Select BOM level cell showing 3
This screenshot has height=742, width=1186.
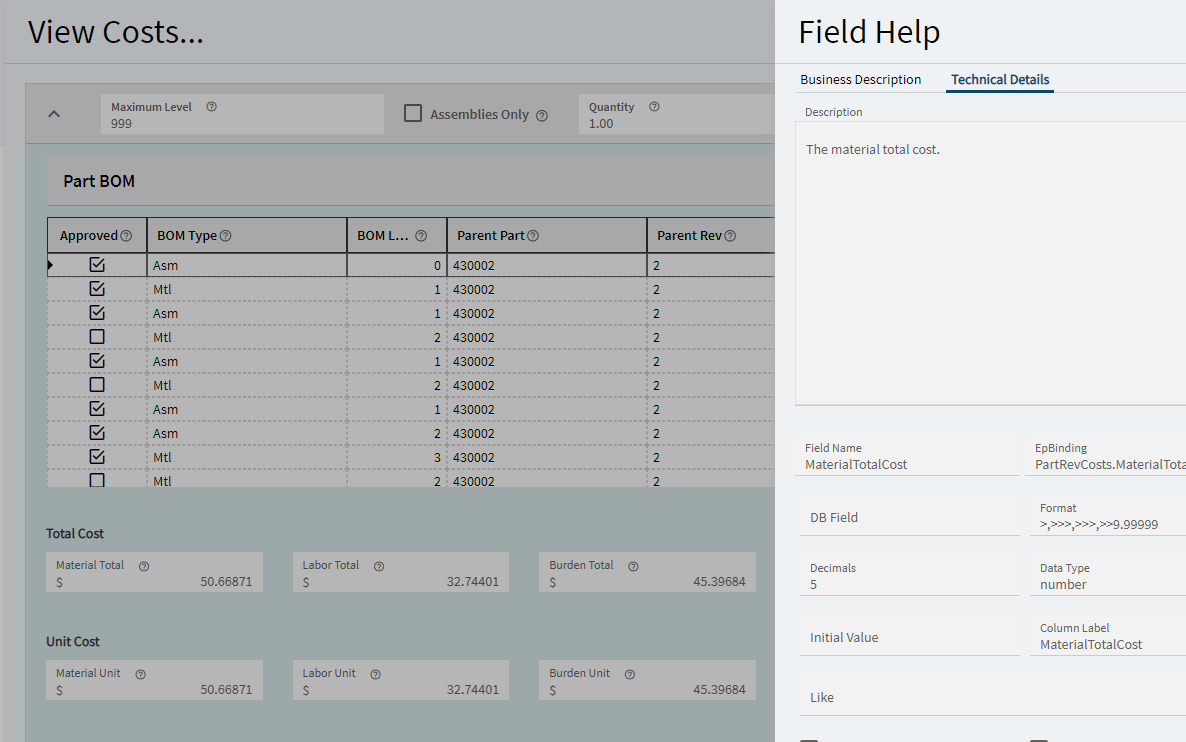coord(397,458)
